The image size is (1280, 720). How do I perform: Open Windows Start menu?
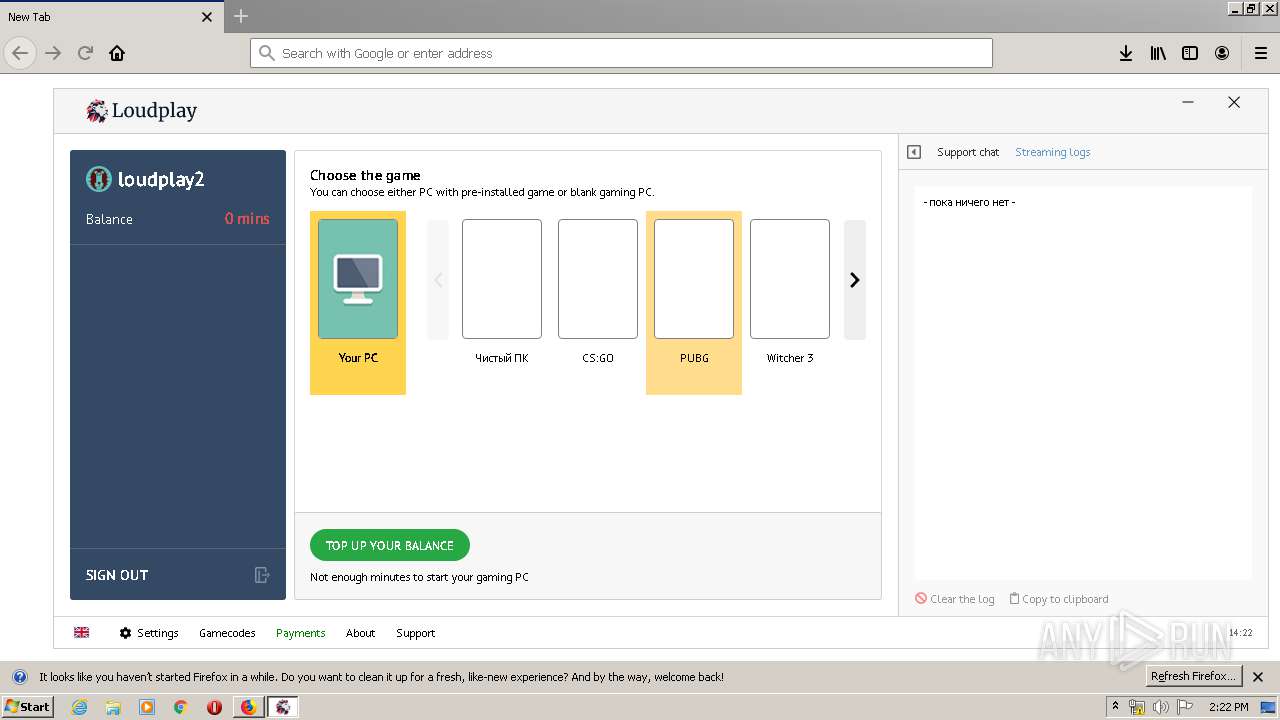coord(28,706)
